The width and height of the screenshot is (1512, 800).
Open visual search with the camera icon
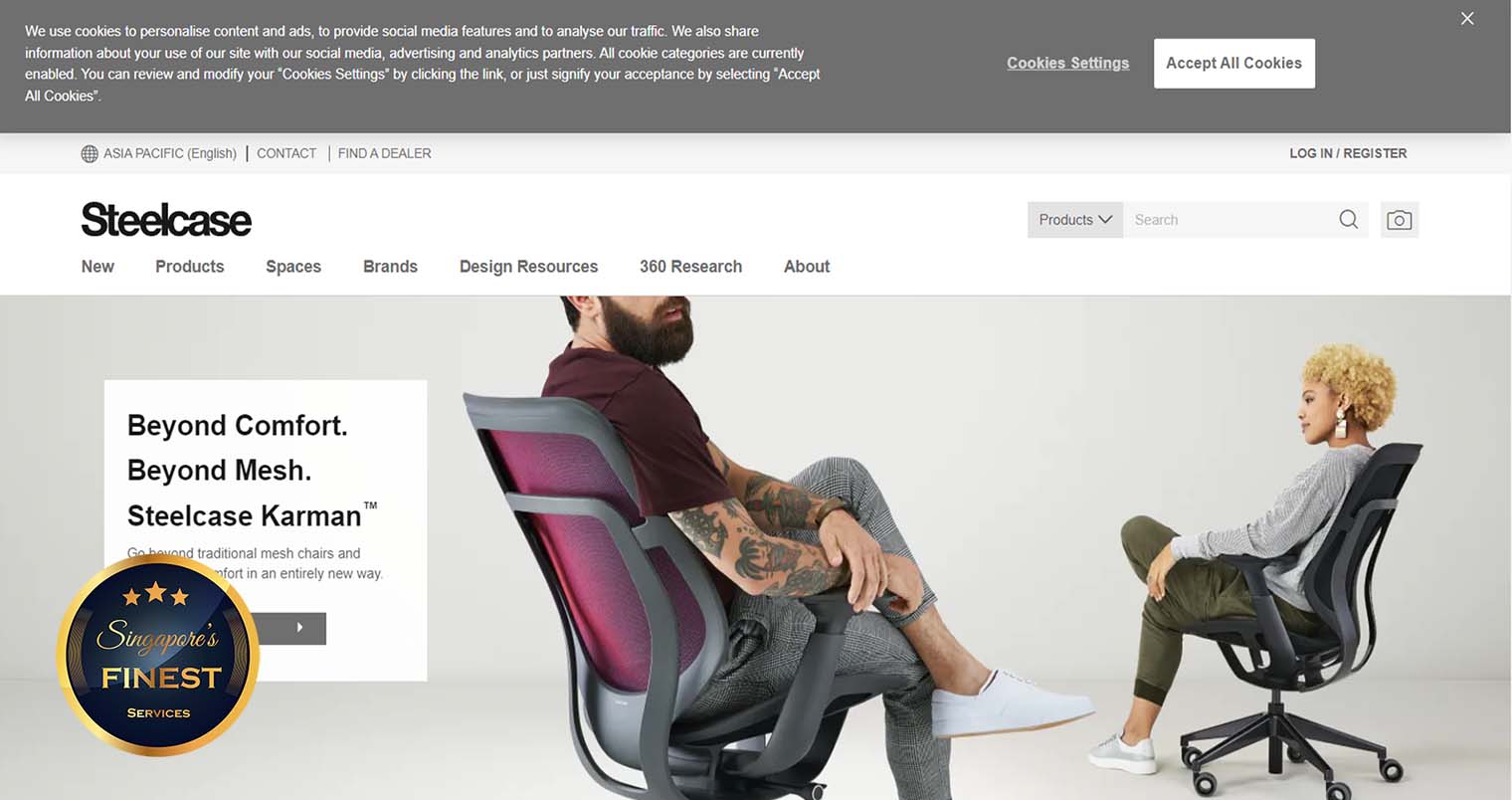(x=1400, y=220)
